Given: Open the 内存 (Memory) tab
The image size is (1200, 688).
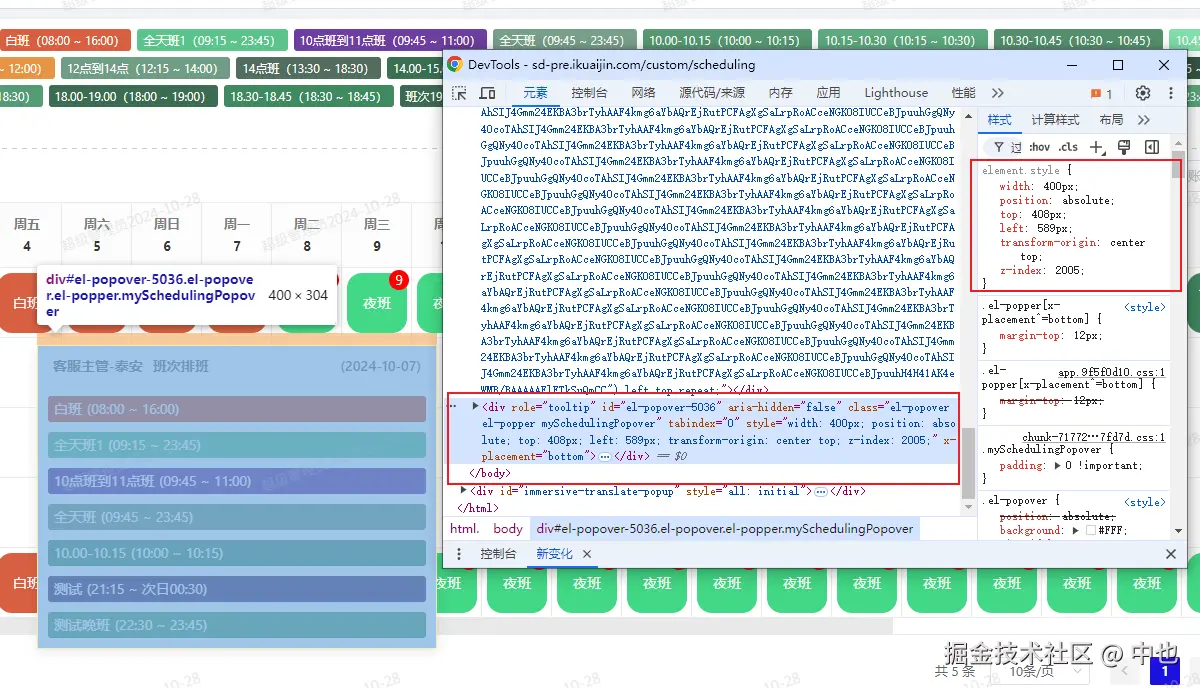Looking at the screenshot, I should (780, 93).
